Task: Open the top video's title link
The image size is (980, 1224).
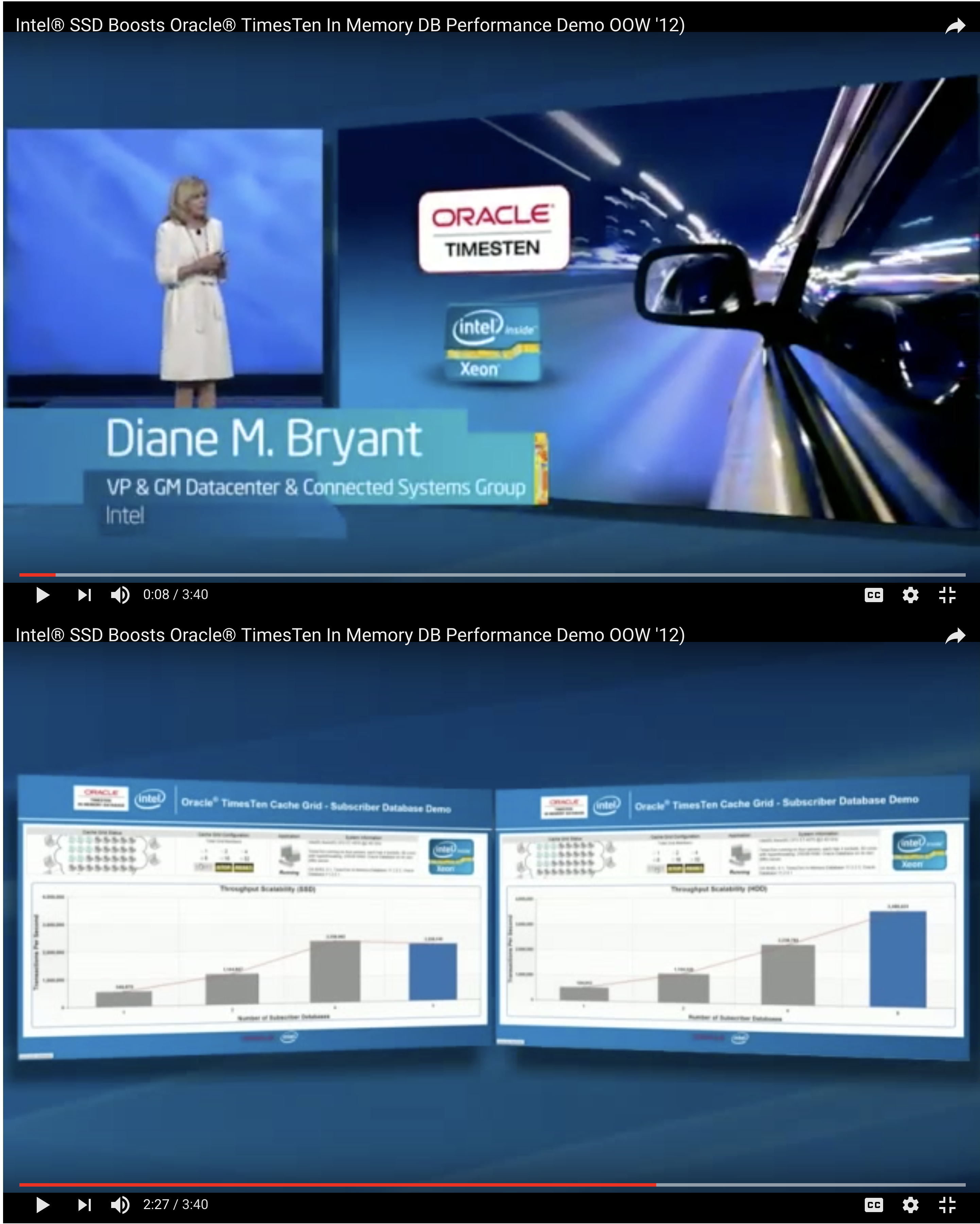Action: click(350, 25)
